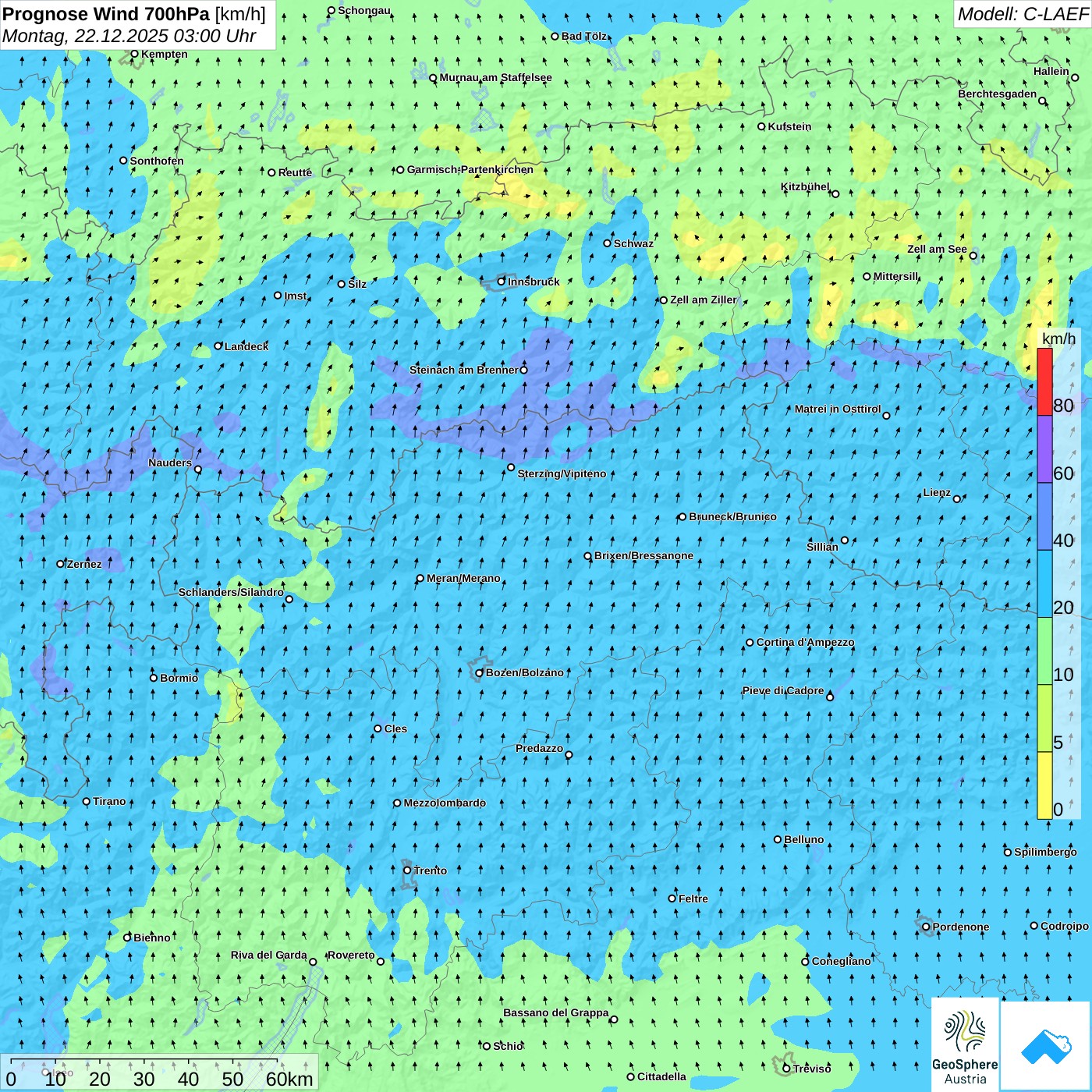Select the light green 10 km/h legend color
Image resolution: width=1092 pixels, height=1092 pixels.
[1044, 651]
